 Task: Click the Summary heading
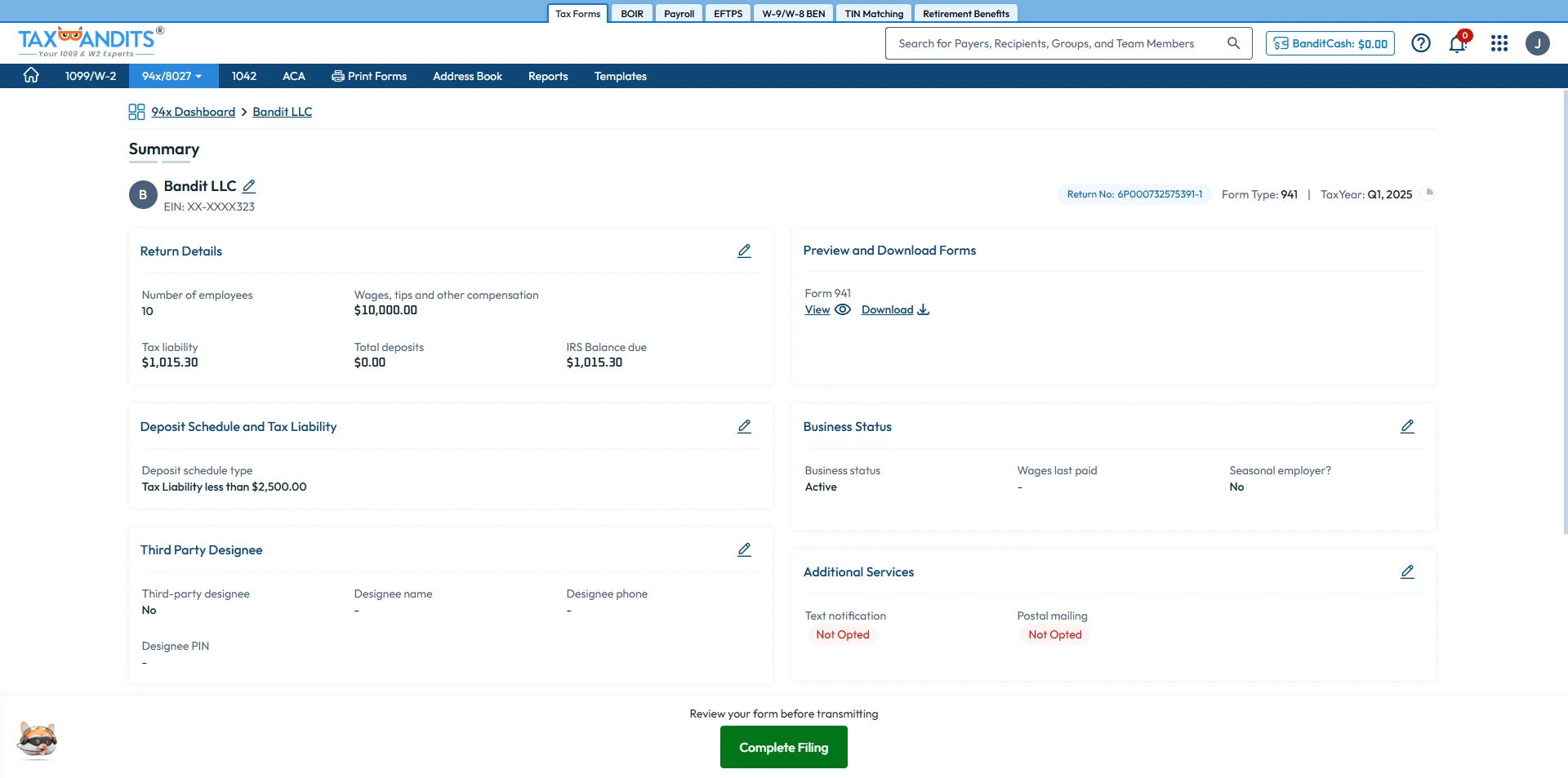(164, 149)
